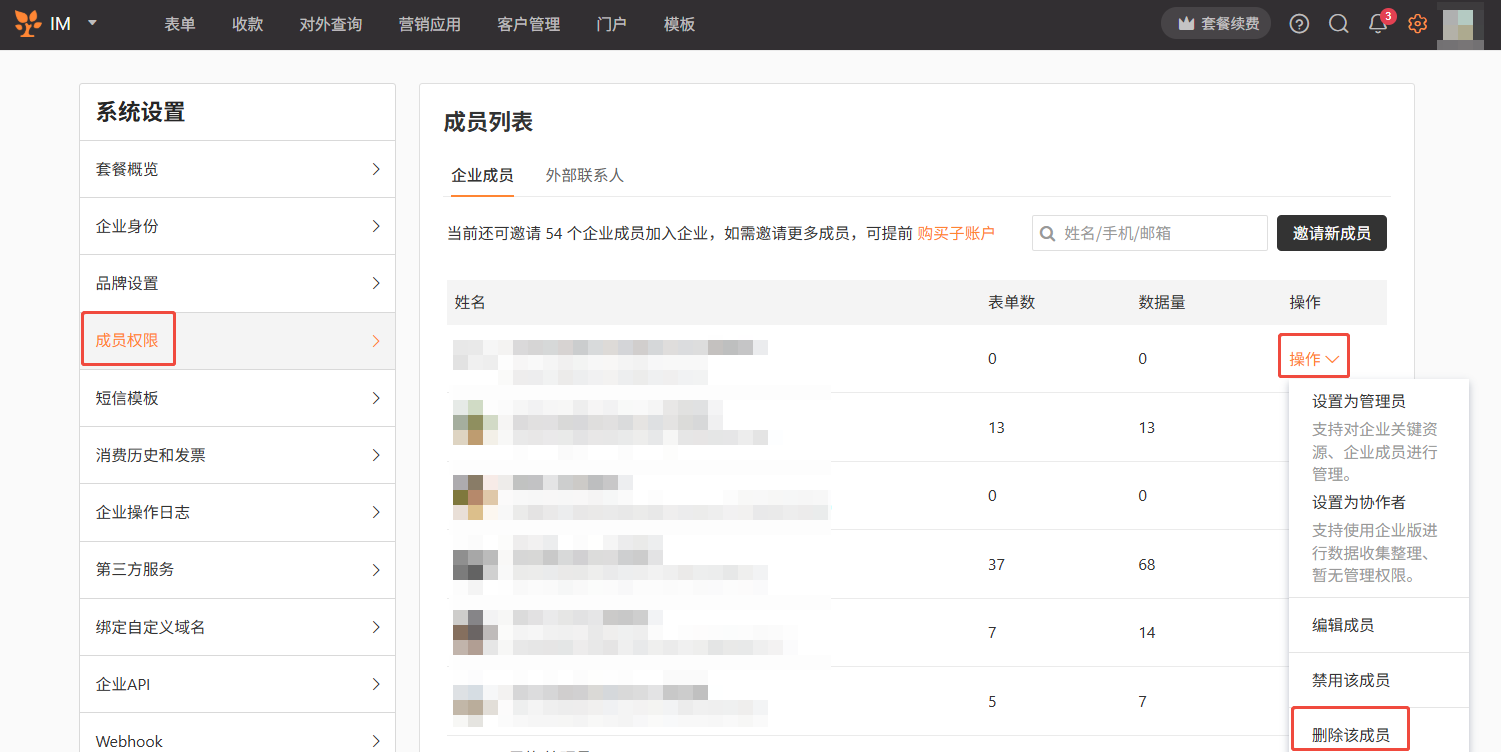
Task: Open the 表单 menu
Action: pos(180,24)
